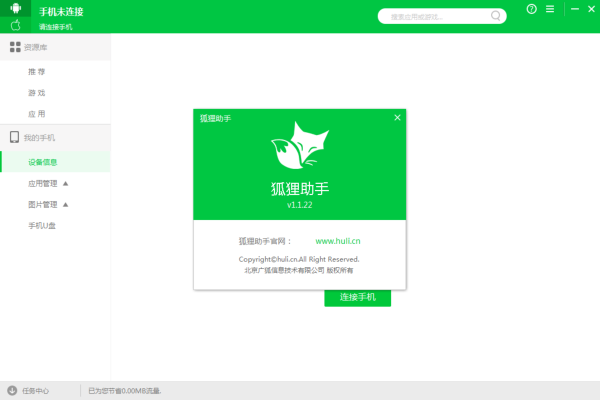
Task: Open the 资源库 resource library section
Action: (x=55, y=47)
